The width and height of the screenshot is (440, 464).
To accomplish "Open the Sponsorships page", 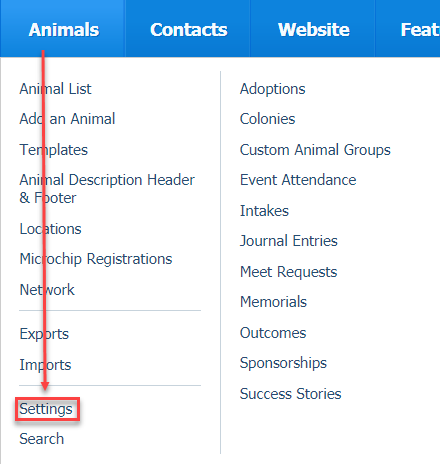I will (283, 363).
